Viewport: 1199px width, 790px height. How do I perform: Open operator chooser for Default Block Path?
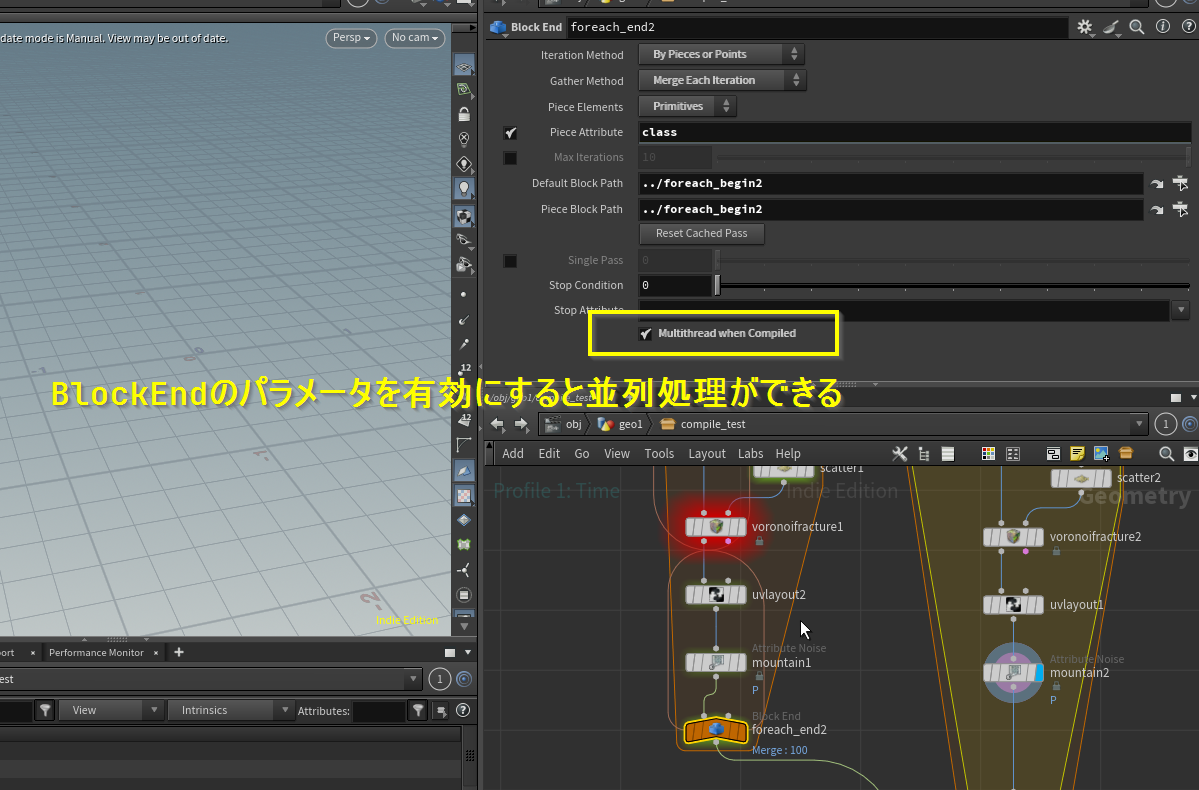pyautogui.click(x=1181, y=184)
